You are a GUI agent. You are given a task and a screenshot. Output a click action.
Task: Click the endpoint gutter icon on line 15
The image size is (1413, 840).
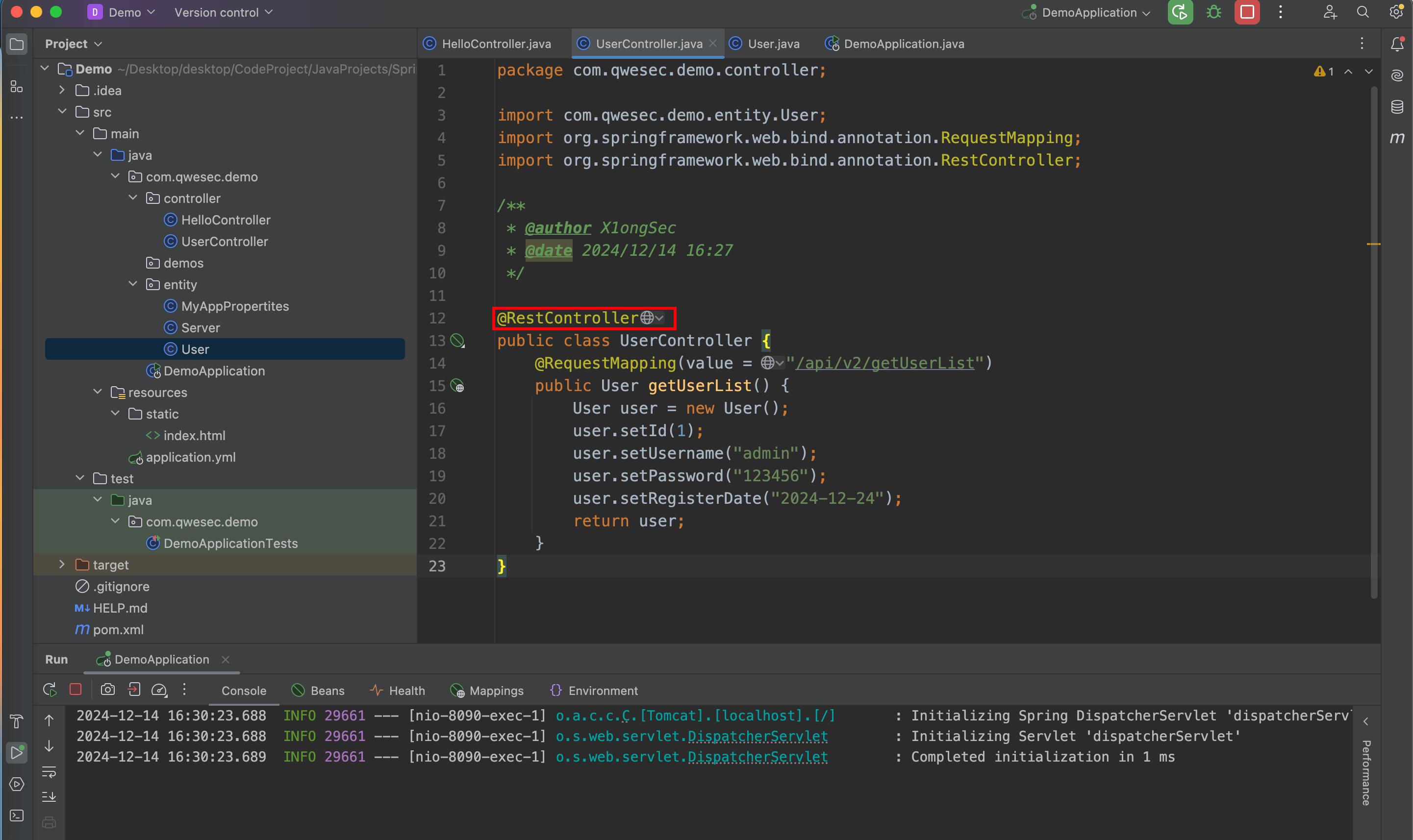coord(457,386)
